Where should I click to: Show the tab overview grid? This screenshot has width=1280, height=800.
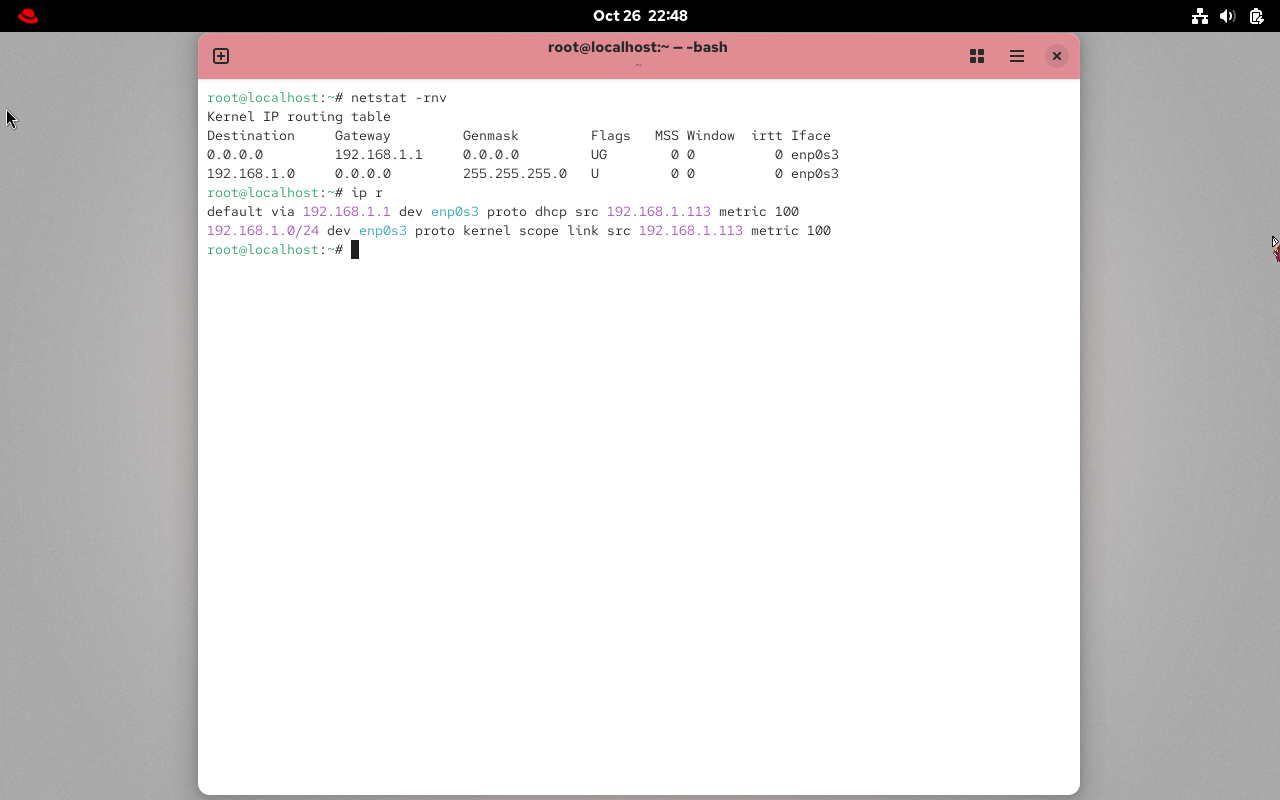pyautogui.click(x=977, y=56)
